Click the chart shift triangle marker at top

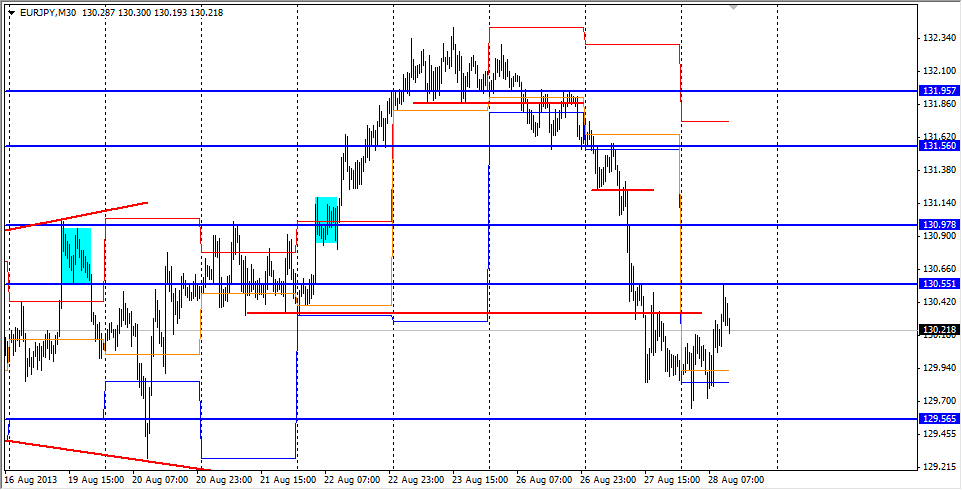[733, 7]
